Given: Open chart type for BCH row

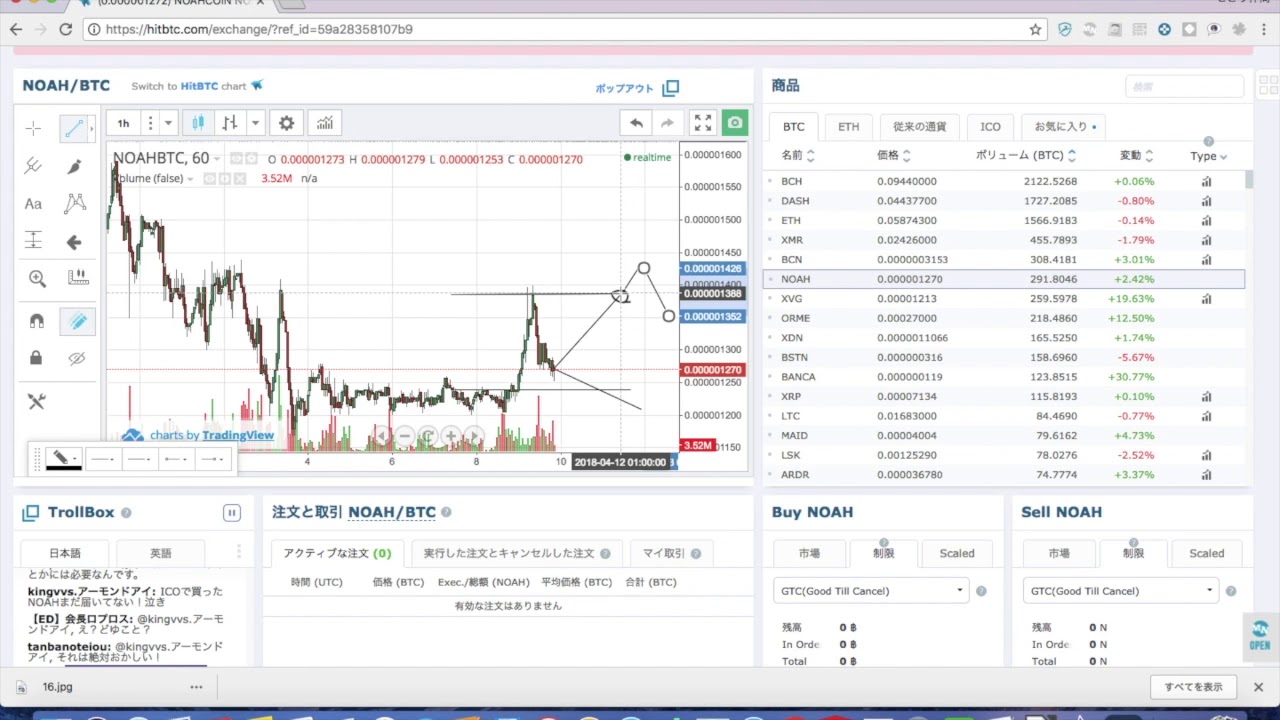Looking at the screenshot, I should [x=1206, y=182].
